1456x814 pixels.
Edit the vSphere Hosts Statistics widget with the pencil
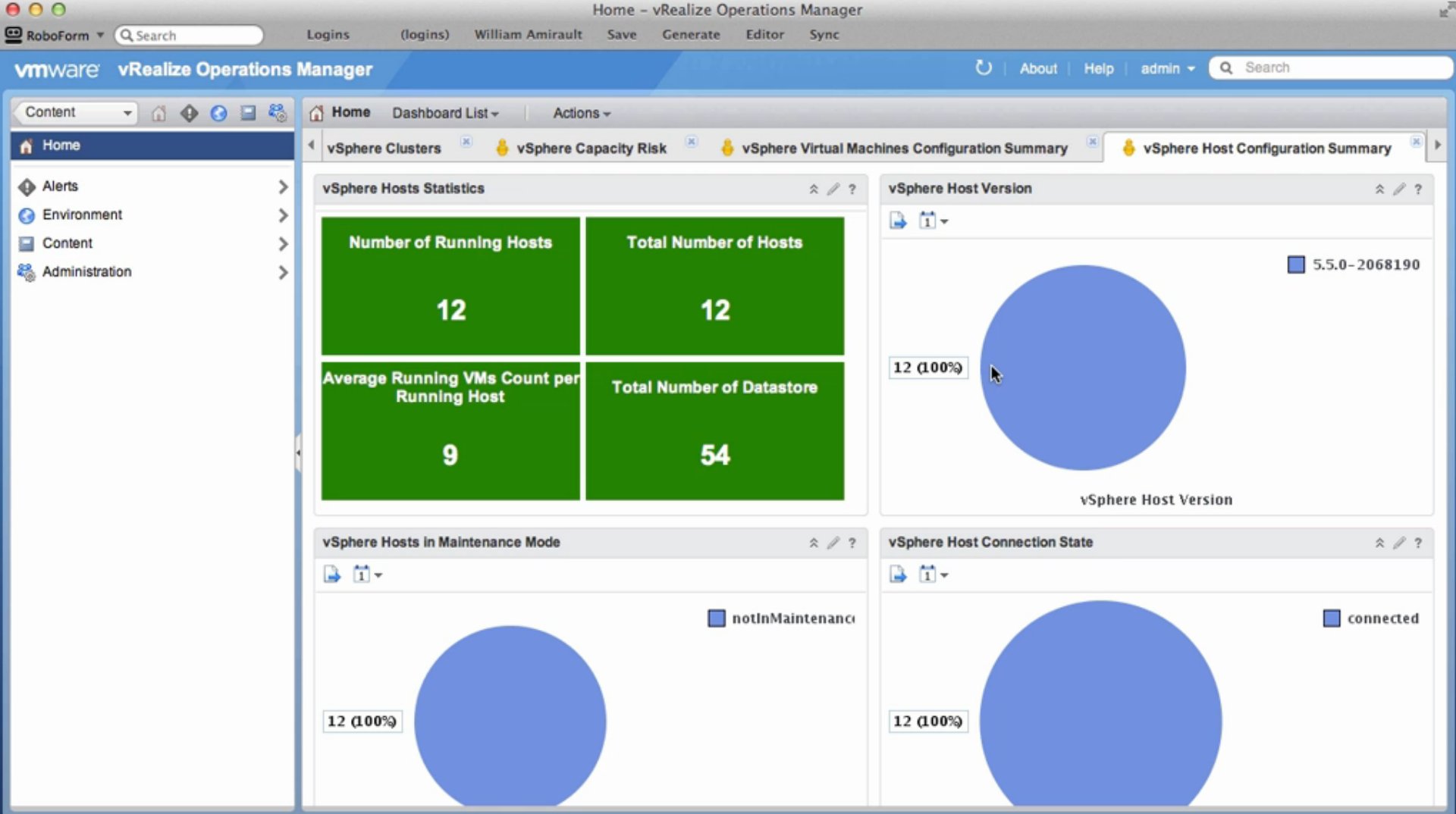click(x=833, y=189)
